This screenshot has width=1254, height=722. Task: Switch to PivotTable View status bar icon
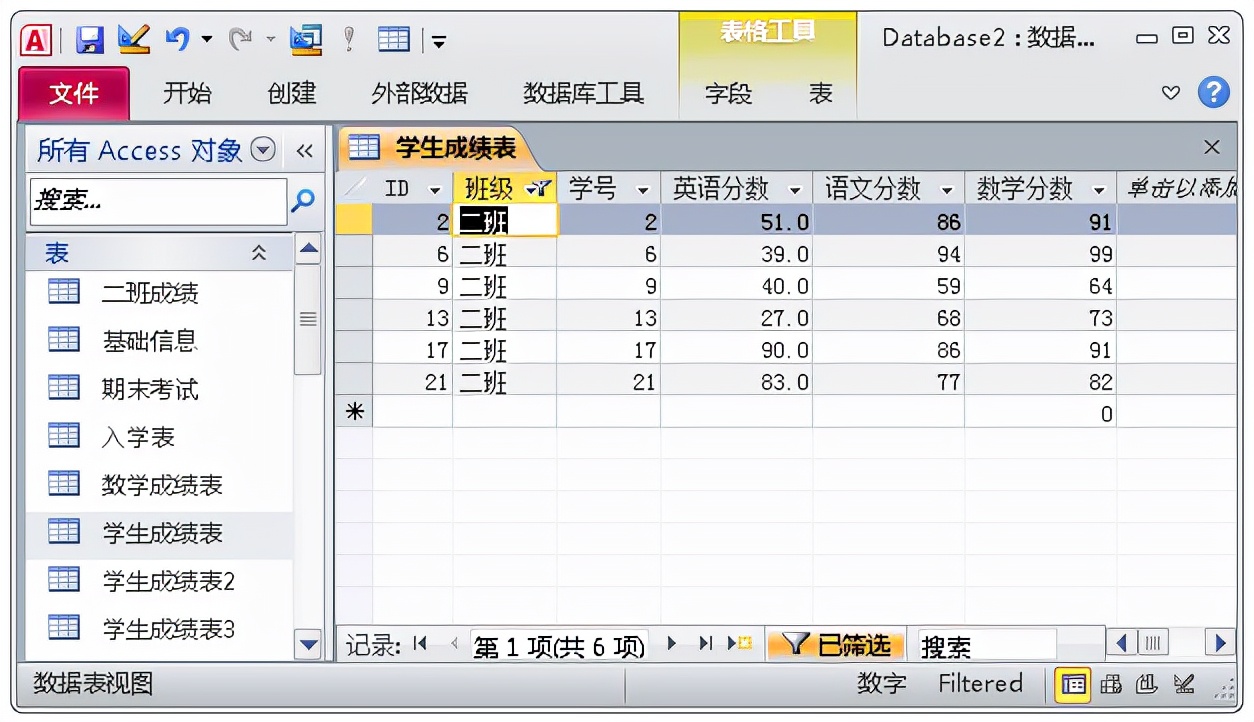[1110, 685]
